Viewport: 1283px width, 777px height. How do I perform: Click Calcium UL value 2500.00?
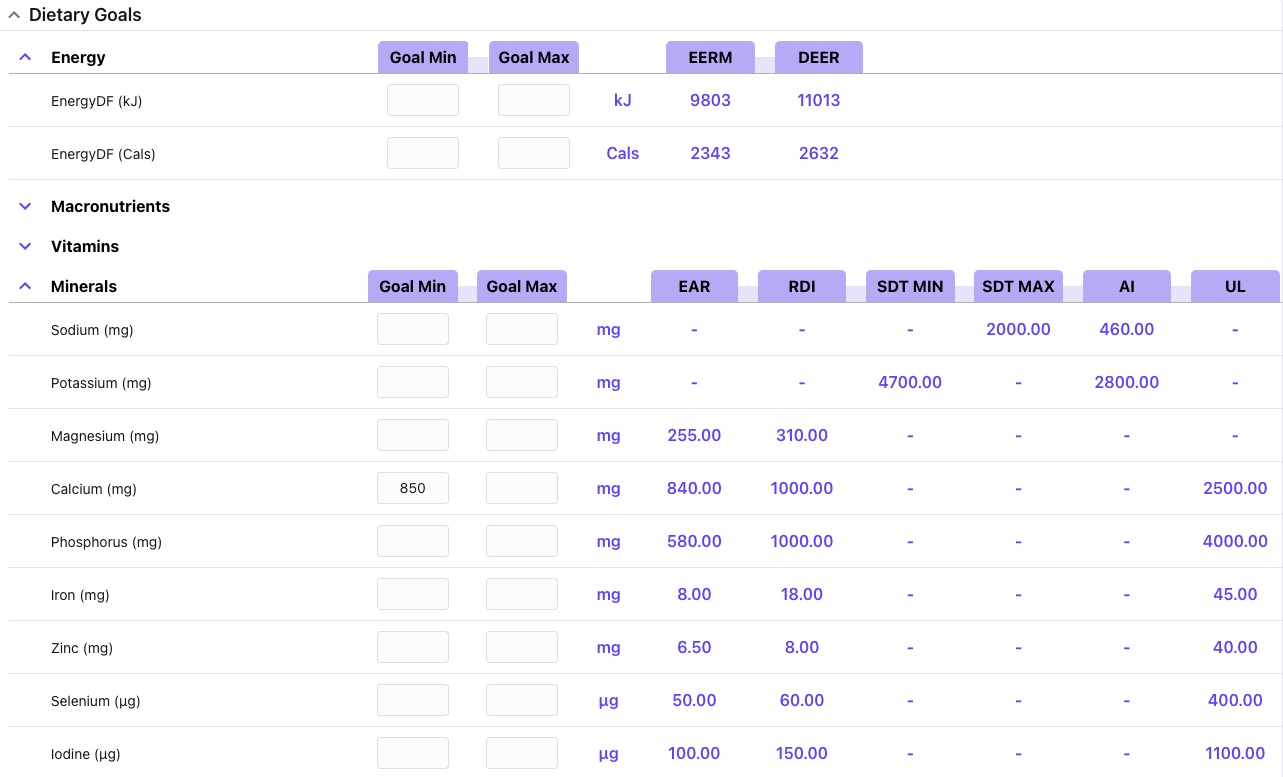1235,488
